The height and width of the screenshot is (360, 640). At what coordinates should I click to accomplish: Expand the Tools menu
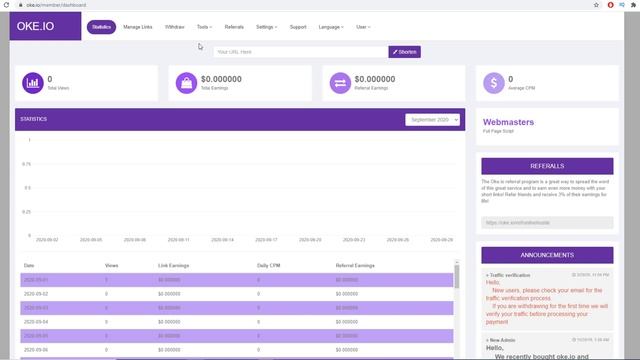[x=204, y=27]
